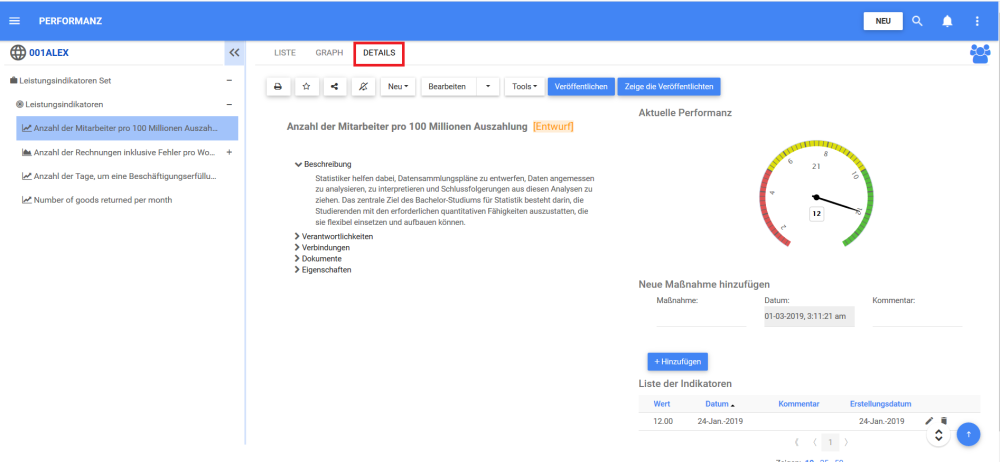Open the vertical three-dot more menu
Screen dimensions: 1000x462
pyautogui.click(x=977, y=21)
